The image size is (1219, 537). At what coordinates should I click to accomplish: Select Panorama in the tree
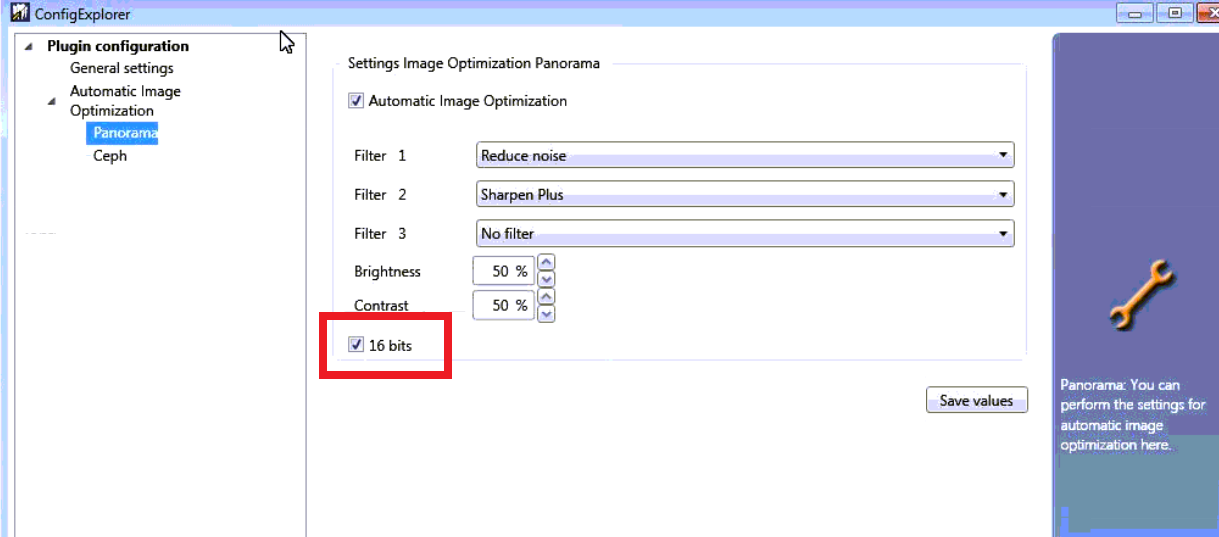(x=122, y=133)
